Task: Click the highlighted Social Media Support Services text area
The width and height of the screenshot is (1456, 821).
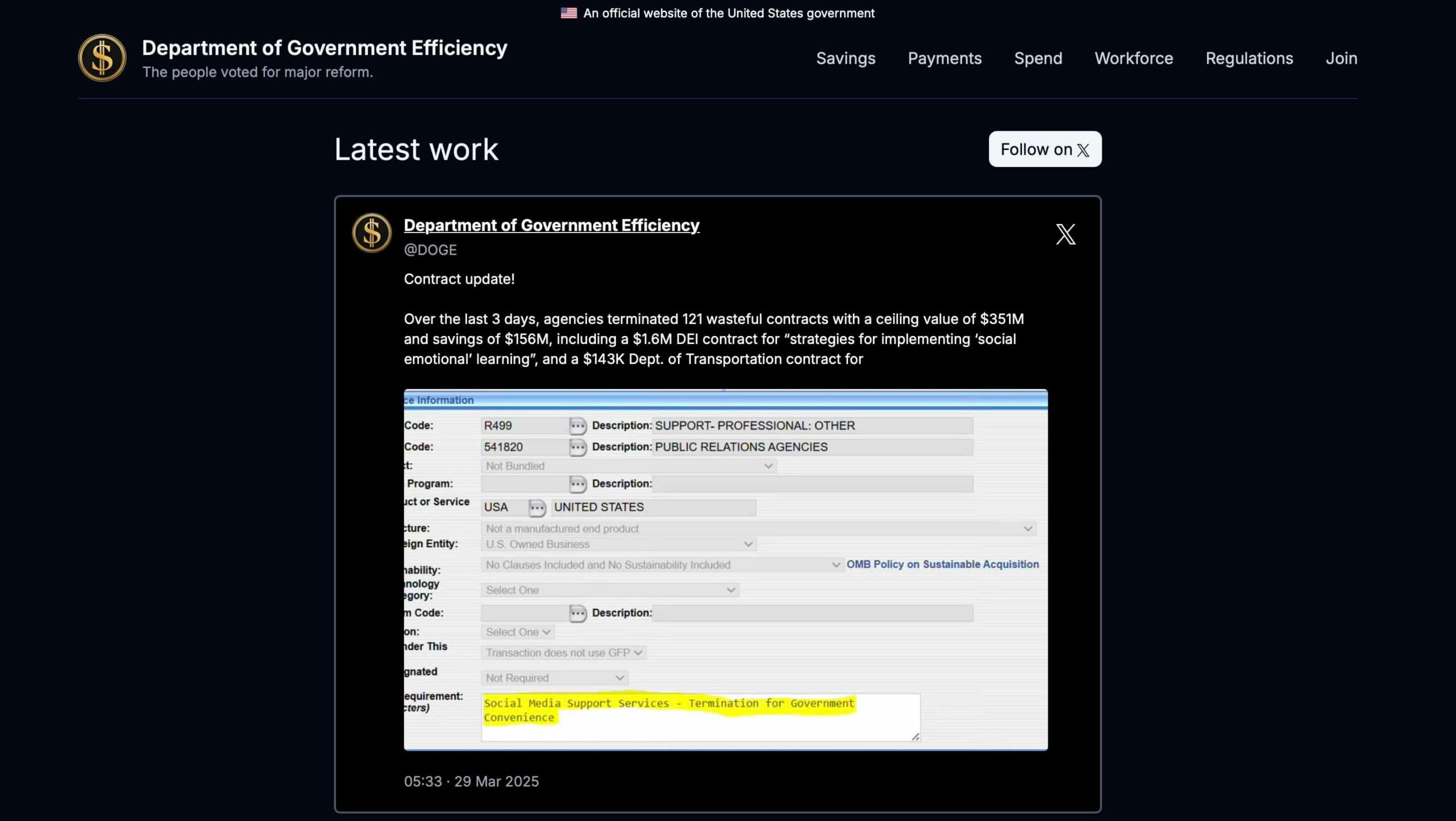Action: click(x=701, y=717)
